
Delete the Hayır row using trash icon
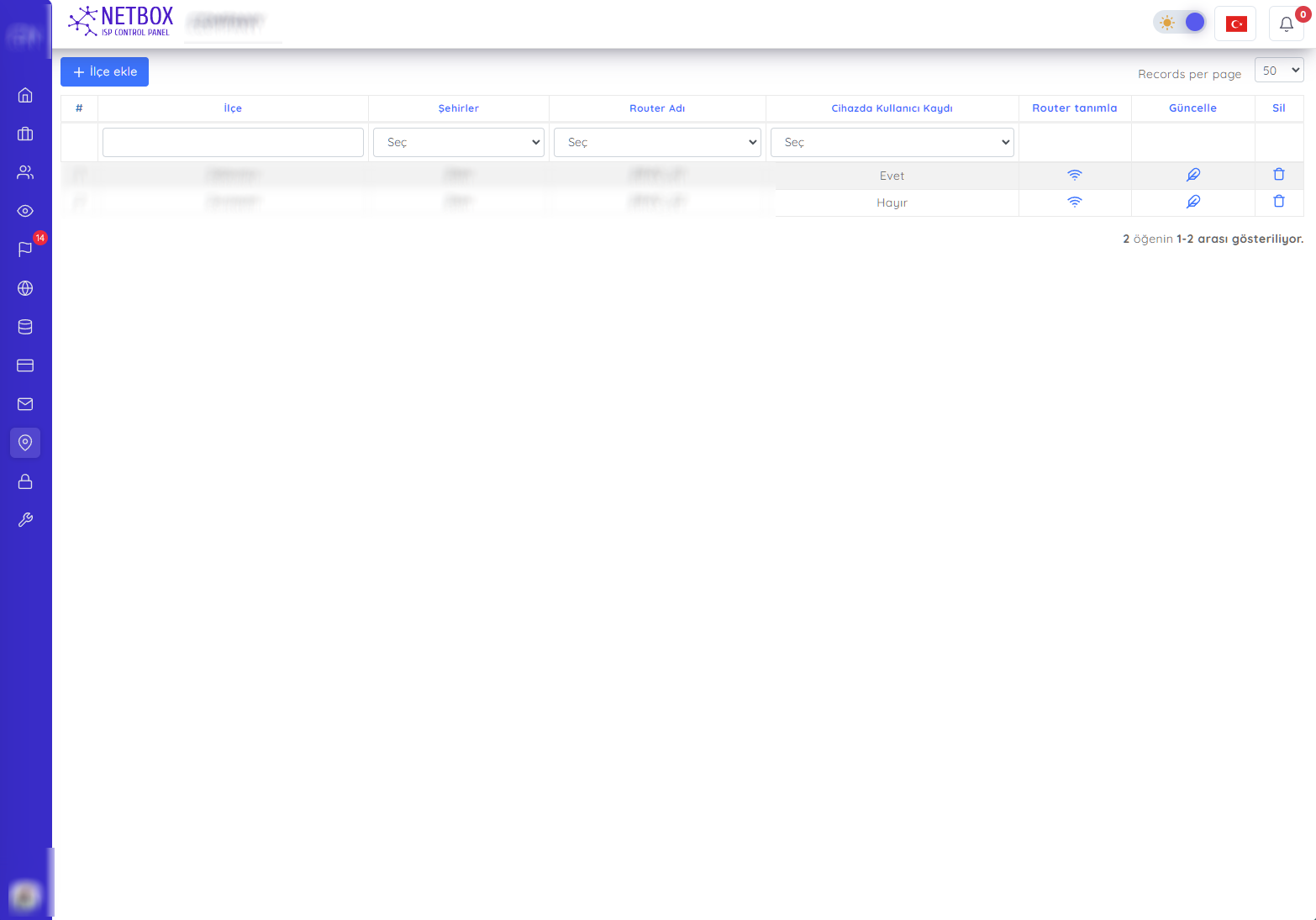(x=1278, y=202)
